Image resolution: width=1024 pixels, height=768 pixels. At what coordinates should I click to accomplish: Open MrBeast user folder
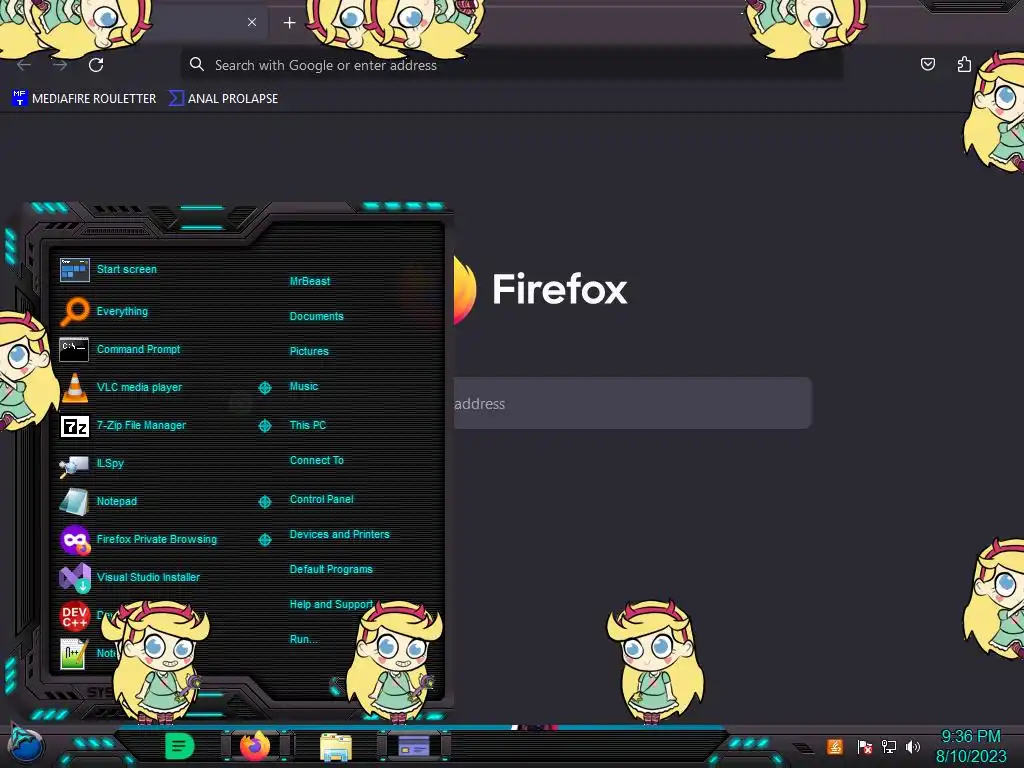point(310,281)
